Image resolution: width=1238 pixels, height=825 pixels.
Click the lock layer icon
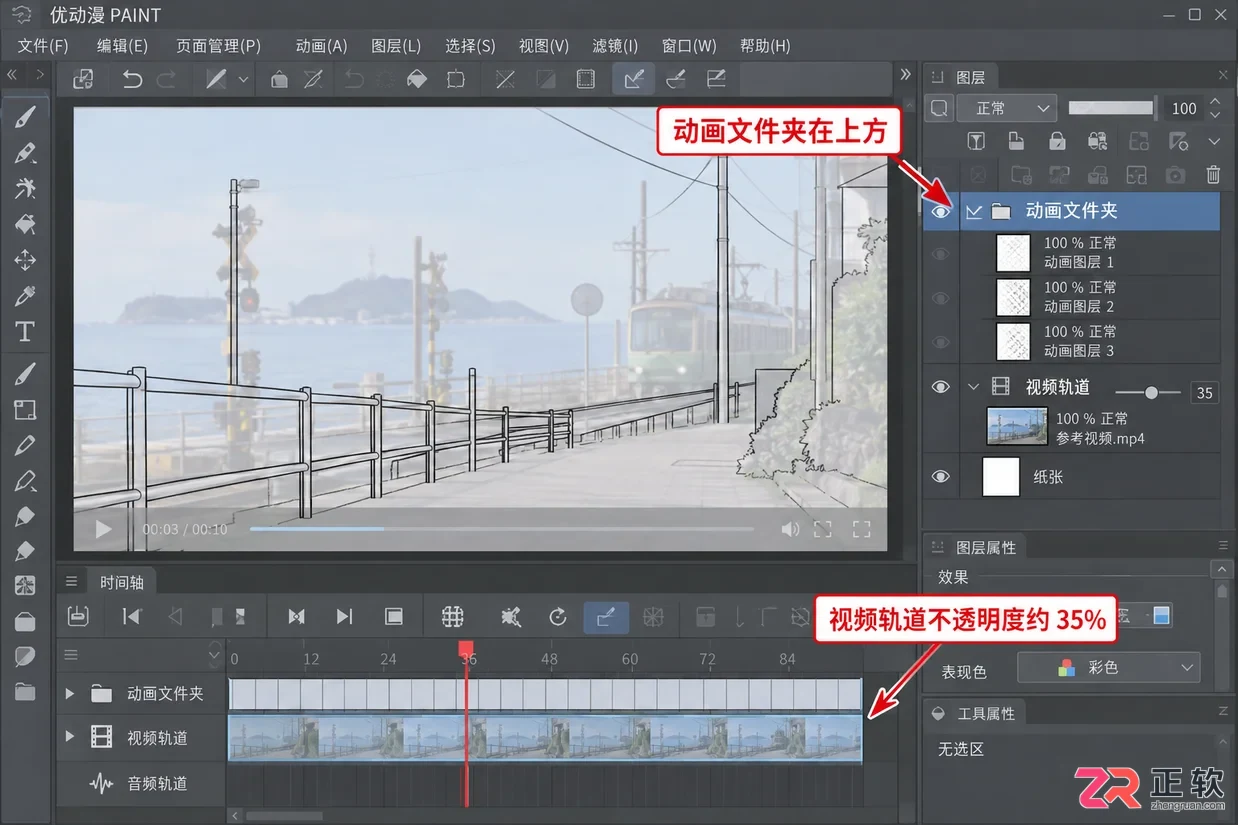[1056, 141]
